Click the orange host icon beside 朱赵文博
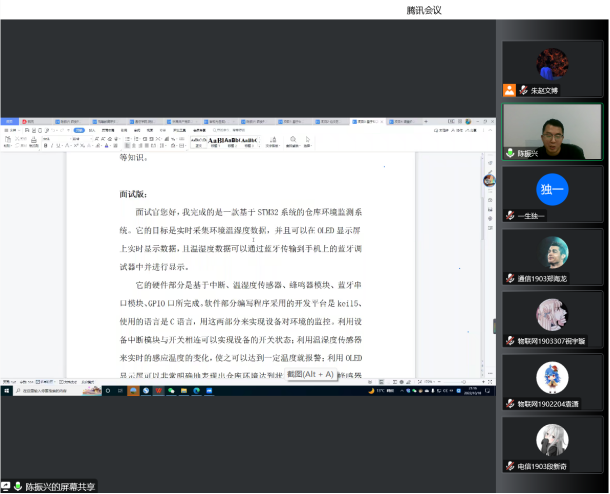 pos(510,90)
